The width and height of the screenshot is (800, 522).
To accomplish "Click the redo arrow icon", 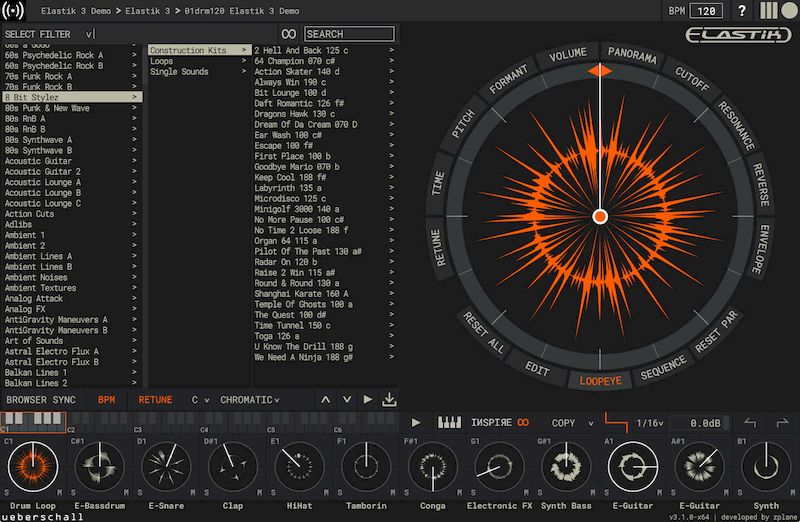I will click(782, 423).
